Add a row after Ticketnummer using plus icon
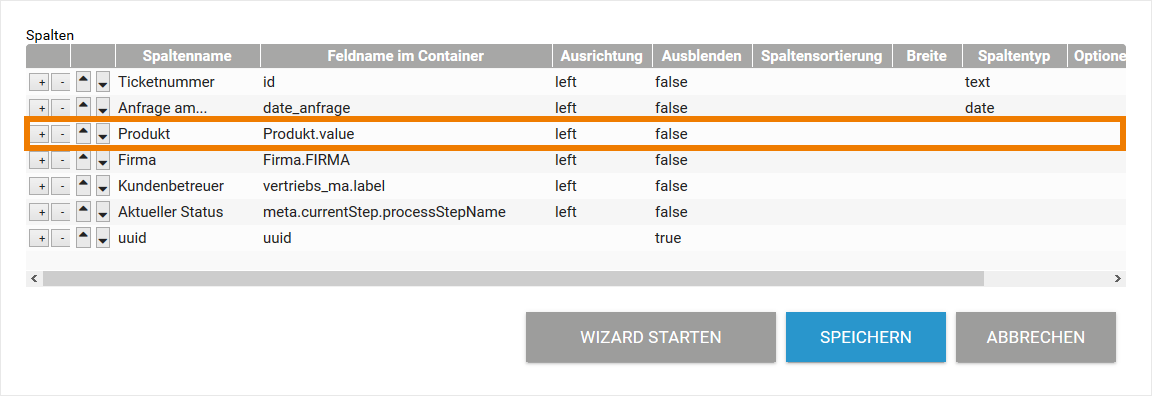 [x=41, y=82]
